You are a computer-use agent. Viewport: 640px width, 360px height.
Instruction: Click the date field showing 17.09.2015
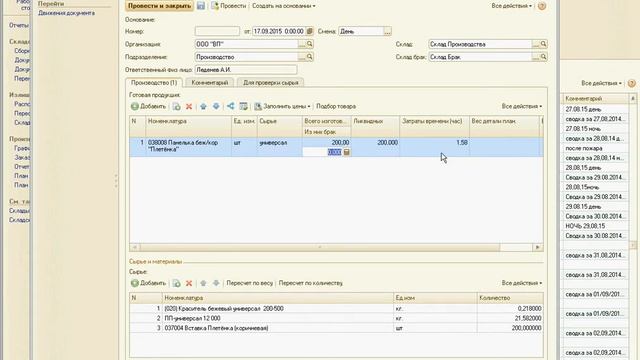click(x=279, y=31)
